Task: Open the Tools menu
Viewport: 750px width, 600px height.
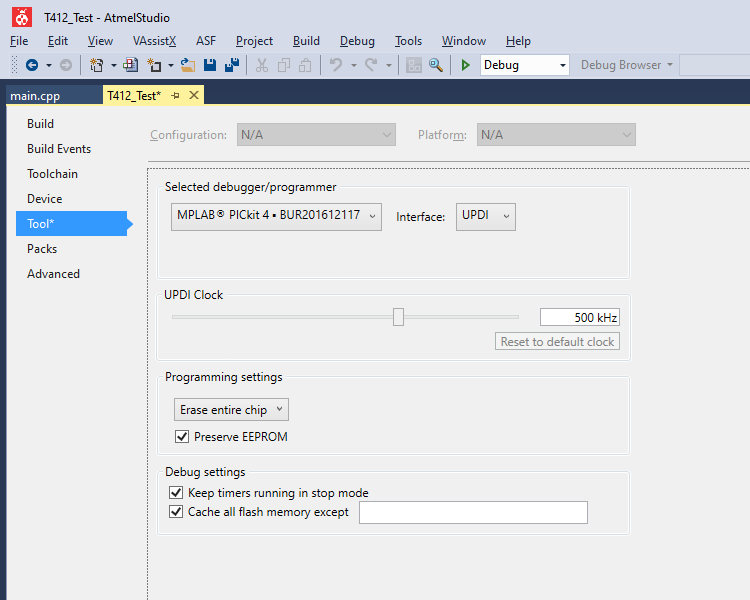Action: (x=408, y=41)
